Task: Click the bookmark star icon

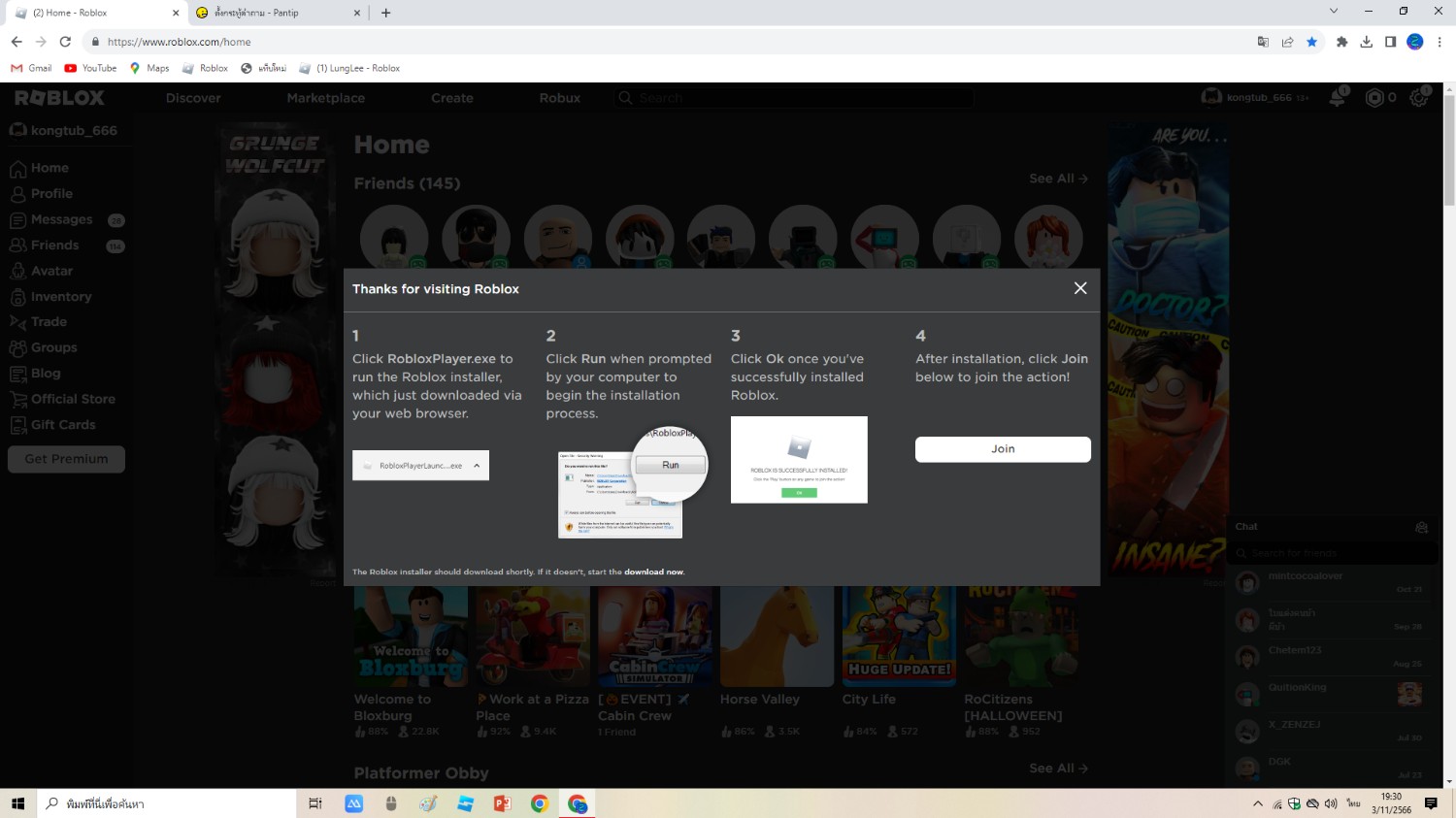Action: click(x=1311, y=42)
